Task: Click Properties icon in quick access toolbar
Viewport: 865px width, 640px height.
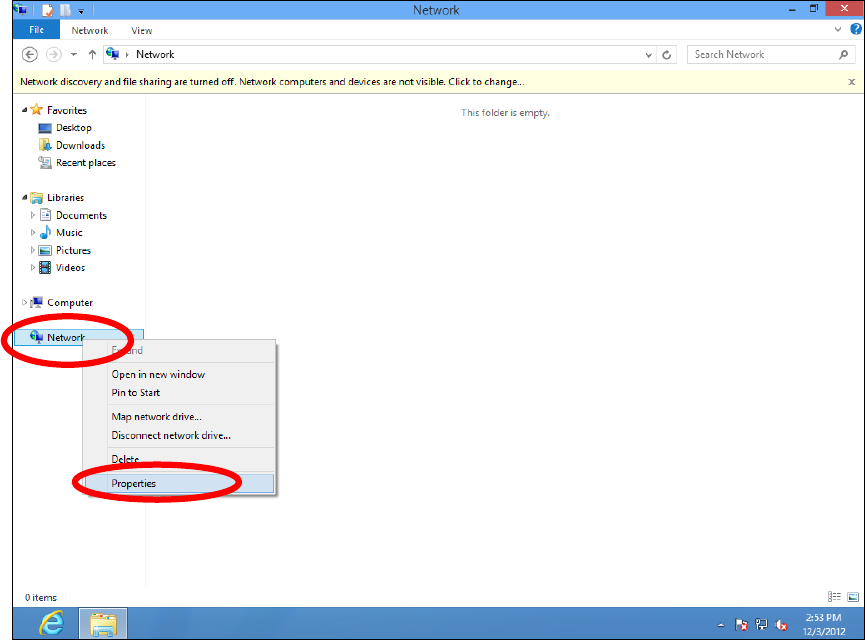Action: click(x=48, y=10)
